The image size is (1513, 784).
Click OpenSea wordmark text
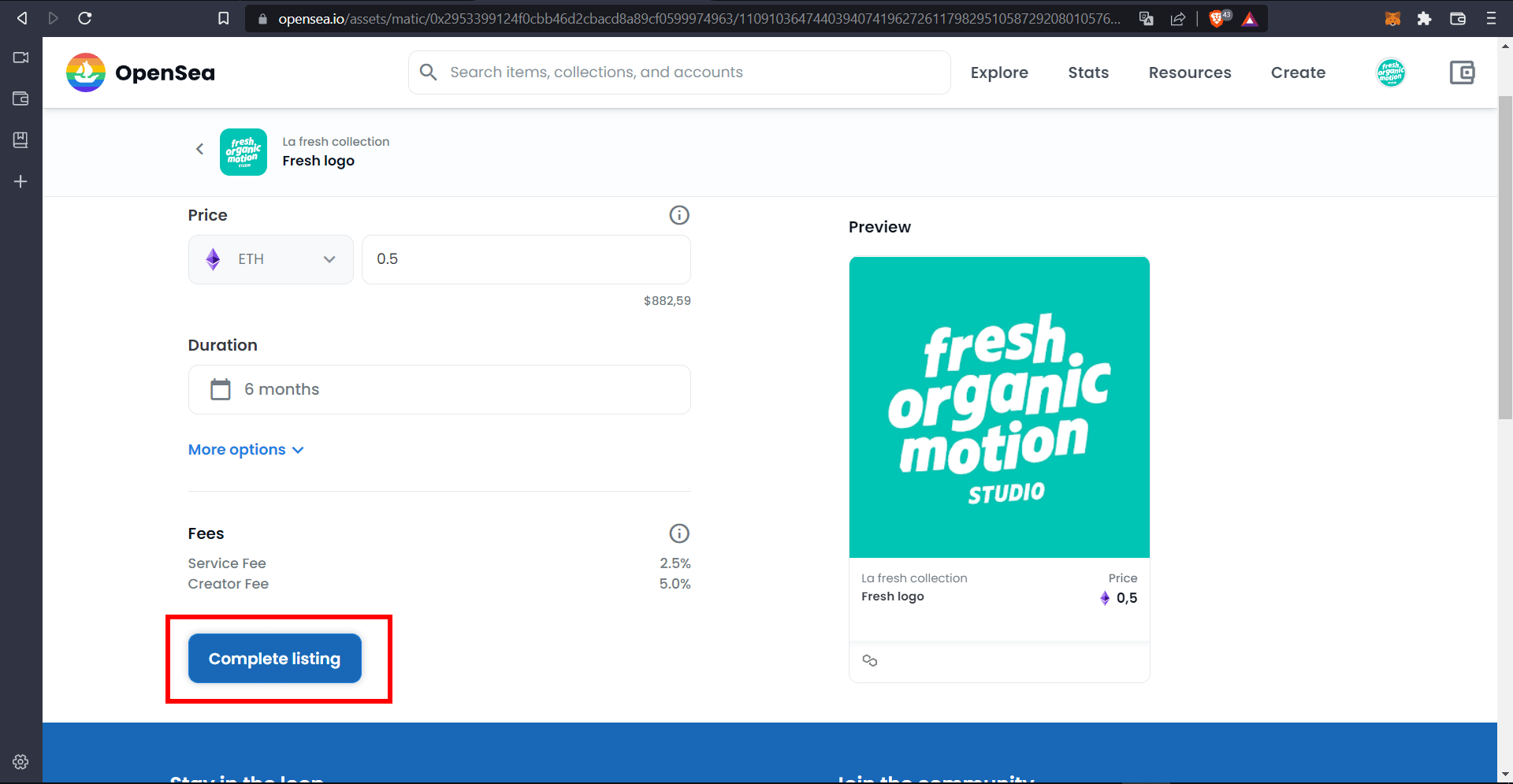[x=165, y=73]
